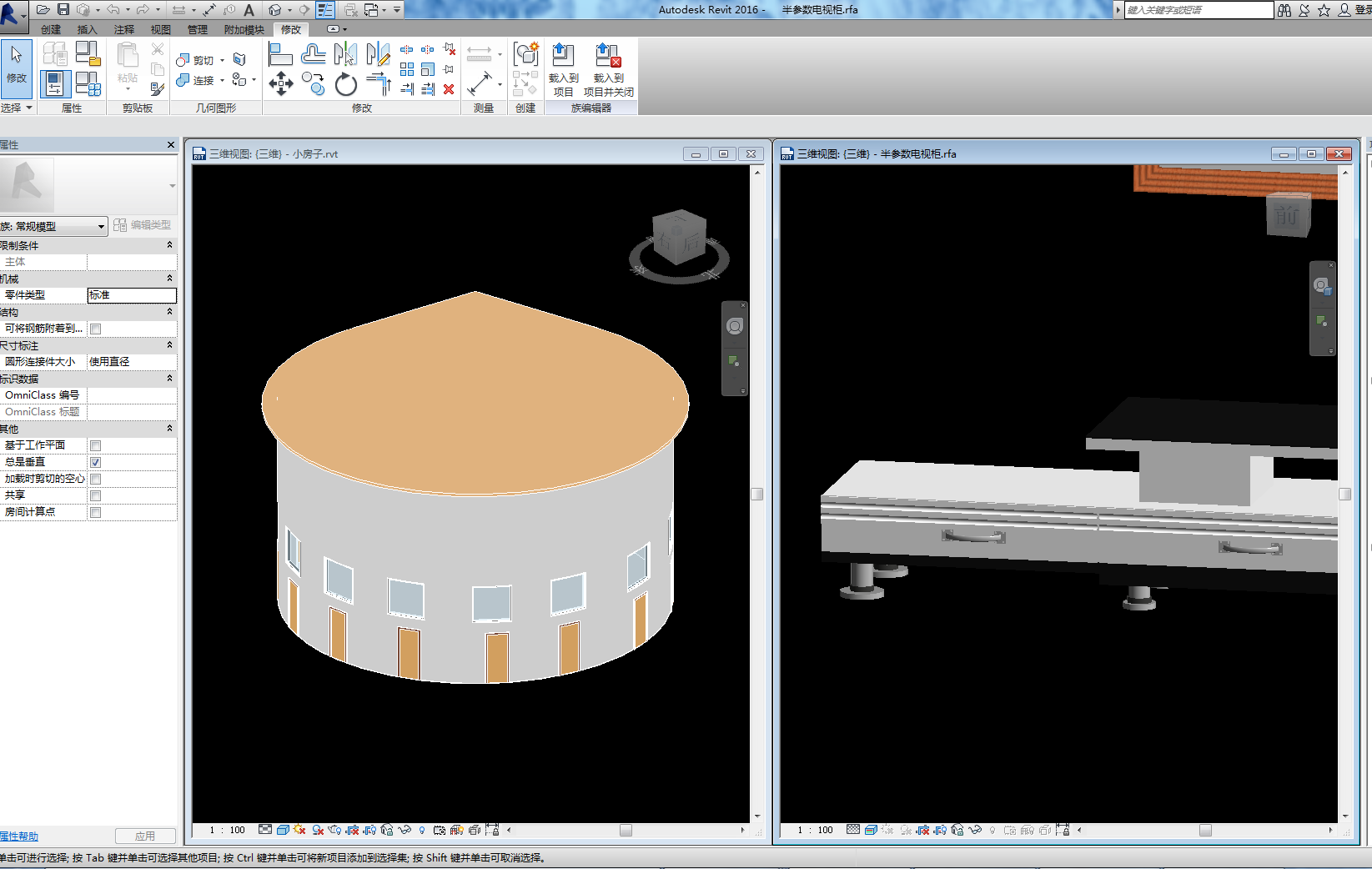The height and width of the screenshot is (869, 1372).
Task: Collapse the 限制条件 section
Action: point(169,245)
